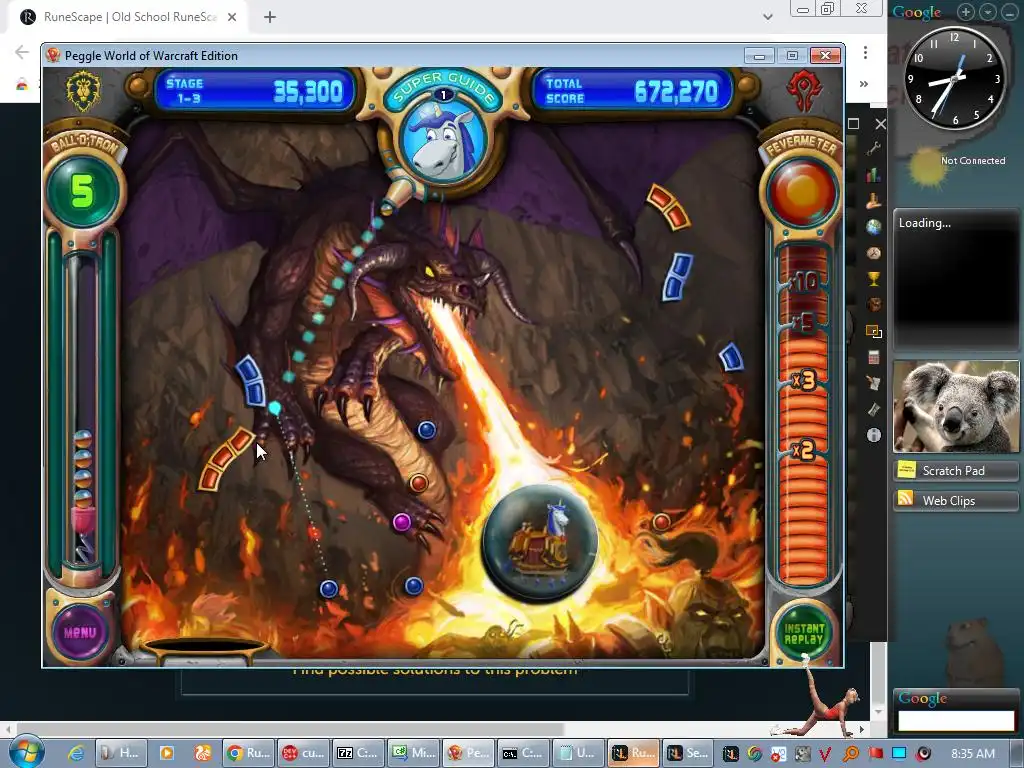Open RuneLite wrench configuration icon

pyautogui.click(x=874, y=149)
